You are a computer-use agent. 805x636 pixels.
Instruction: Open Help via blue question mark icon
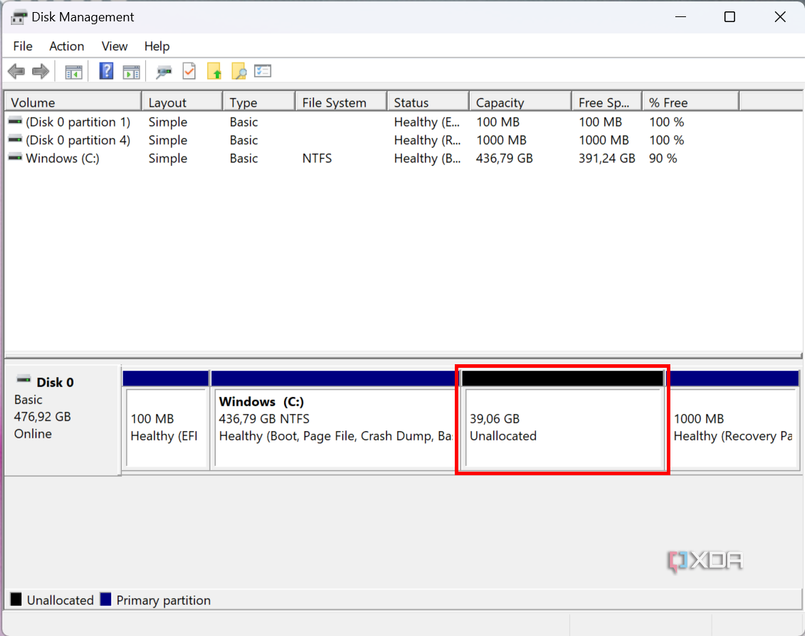(x=106, y=71)
